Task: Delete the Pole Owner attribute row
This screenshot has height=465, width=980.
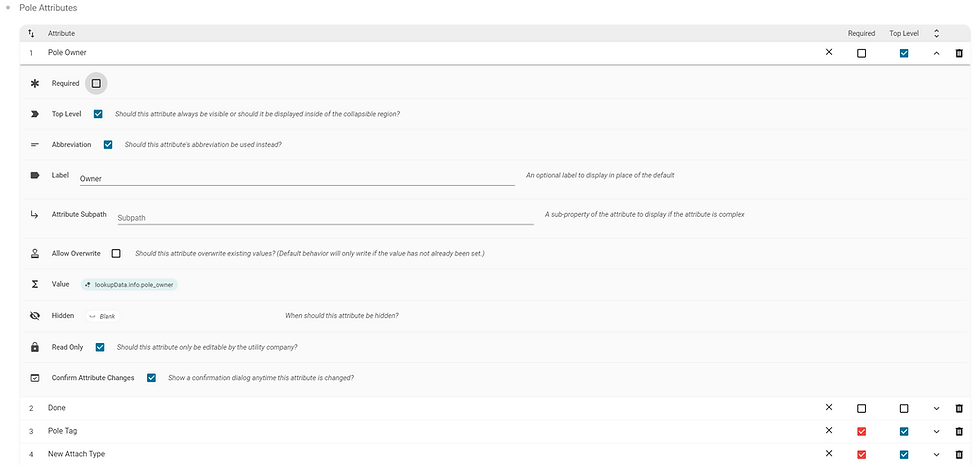Action: 959,53
